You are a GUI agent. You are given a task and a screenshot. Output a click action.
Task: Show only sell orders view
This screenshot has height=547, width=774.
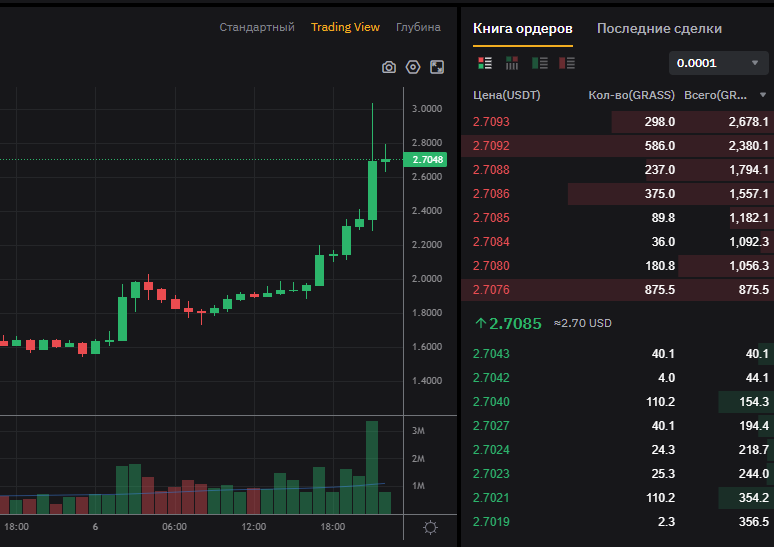tap(567, 63)
